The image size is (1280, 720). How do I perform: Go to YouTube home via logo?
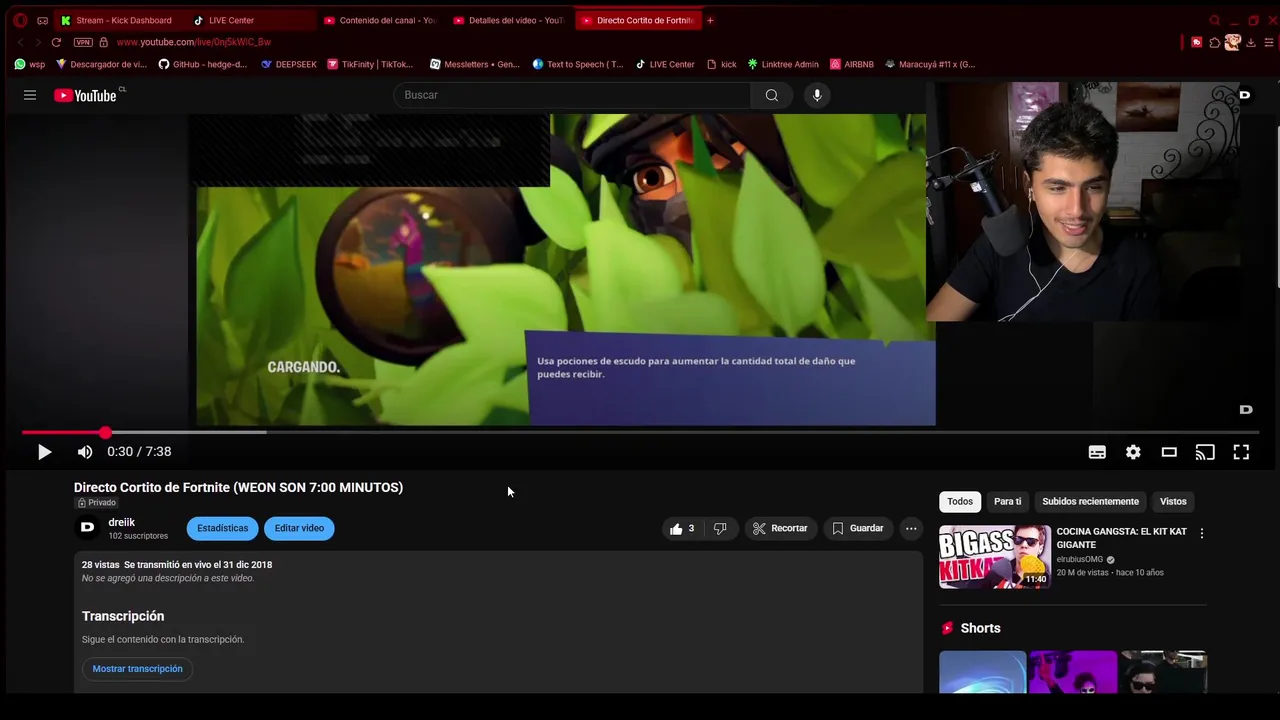(86, 95)
